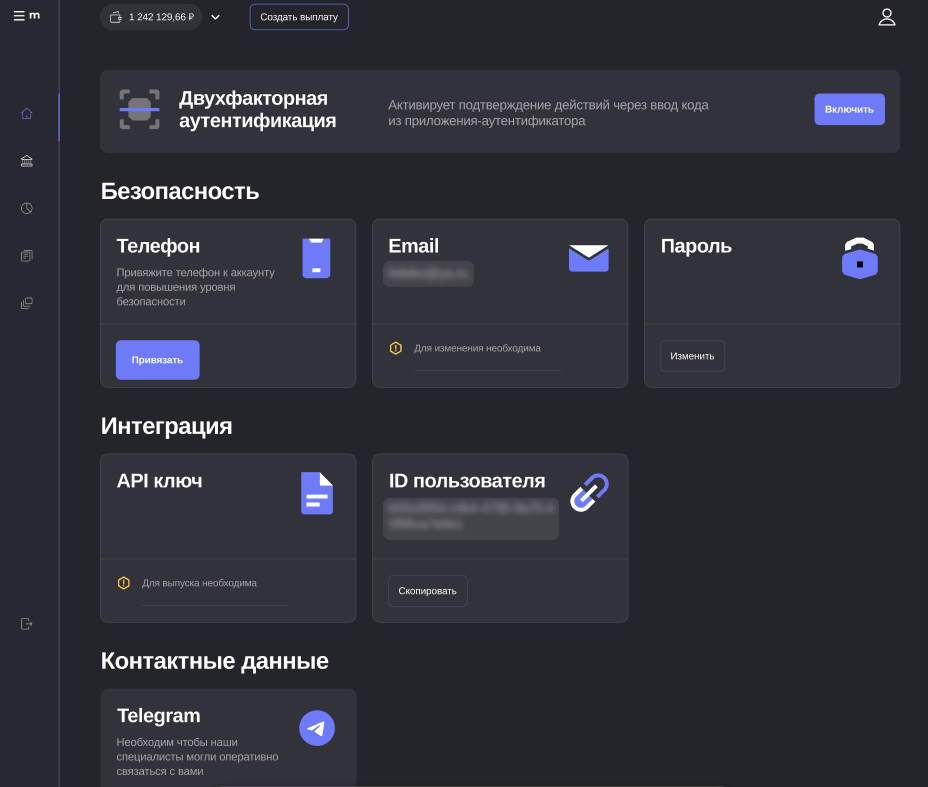
Task: Click the warning icon in API ключ card
Action: tap(123, 583)
